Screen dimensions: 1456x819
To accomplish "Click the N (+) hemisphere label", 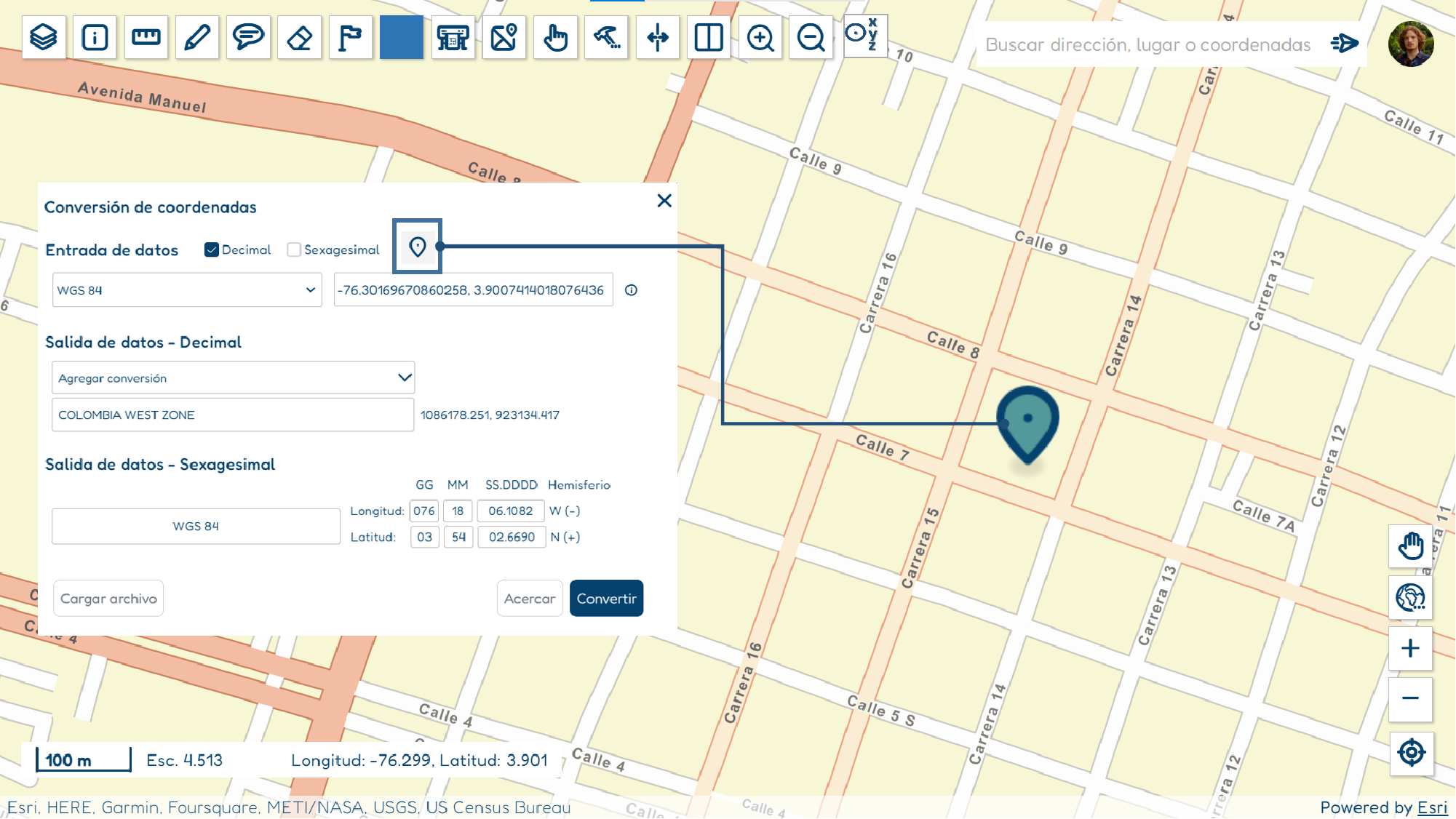I will 565,537.
